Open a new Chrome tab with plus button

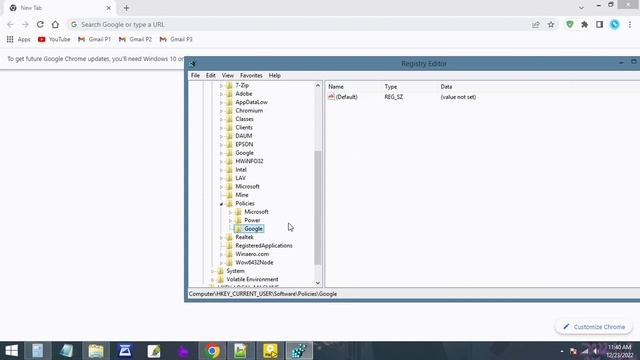point(126,8)
